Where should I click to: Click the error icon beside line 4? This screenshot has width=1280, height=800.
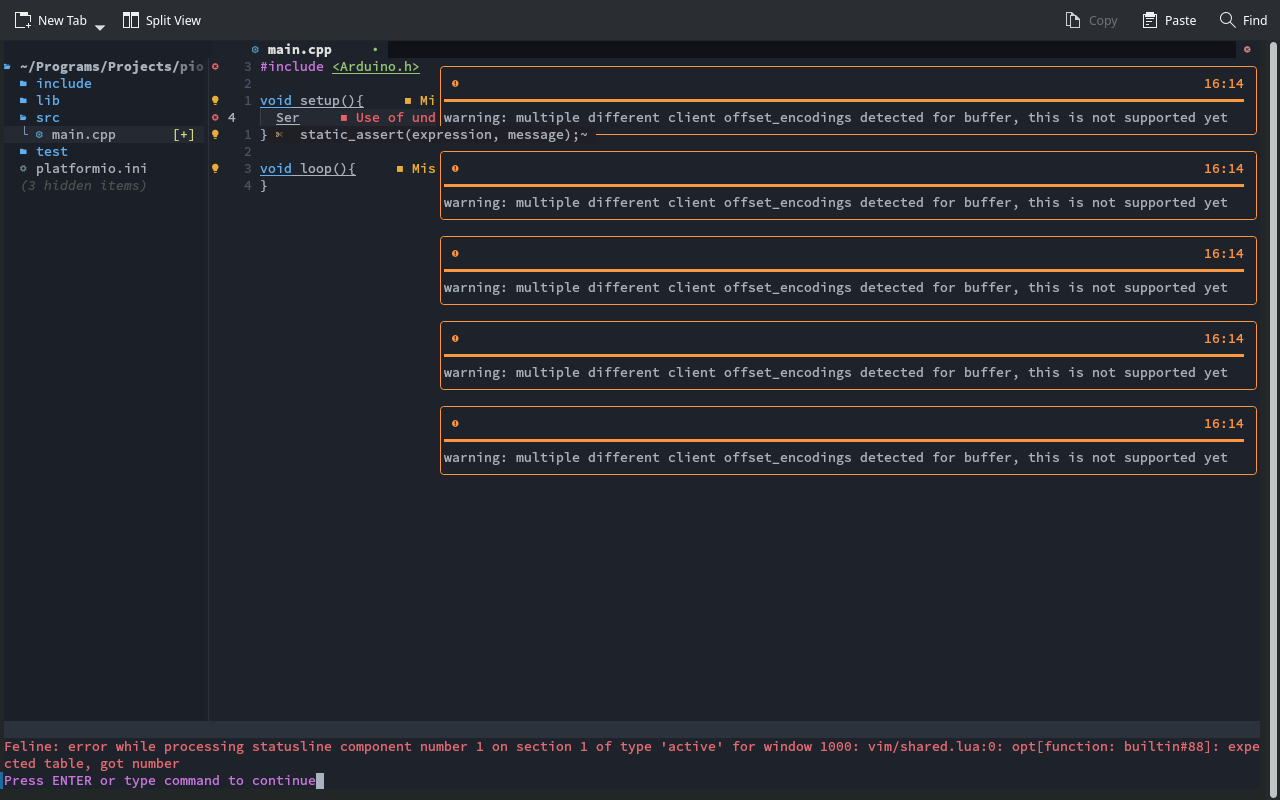click(215, 117)
